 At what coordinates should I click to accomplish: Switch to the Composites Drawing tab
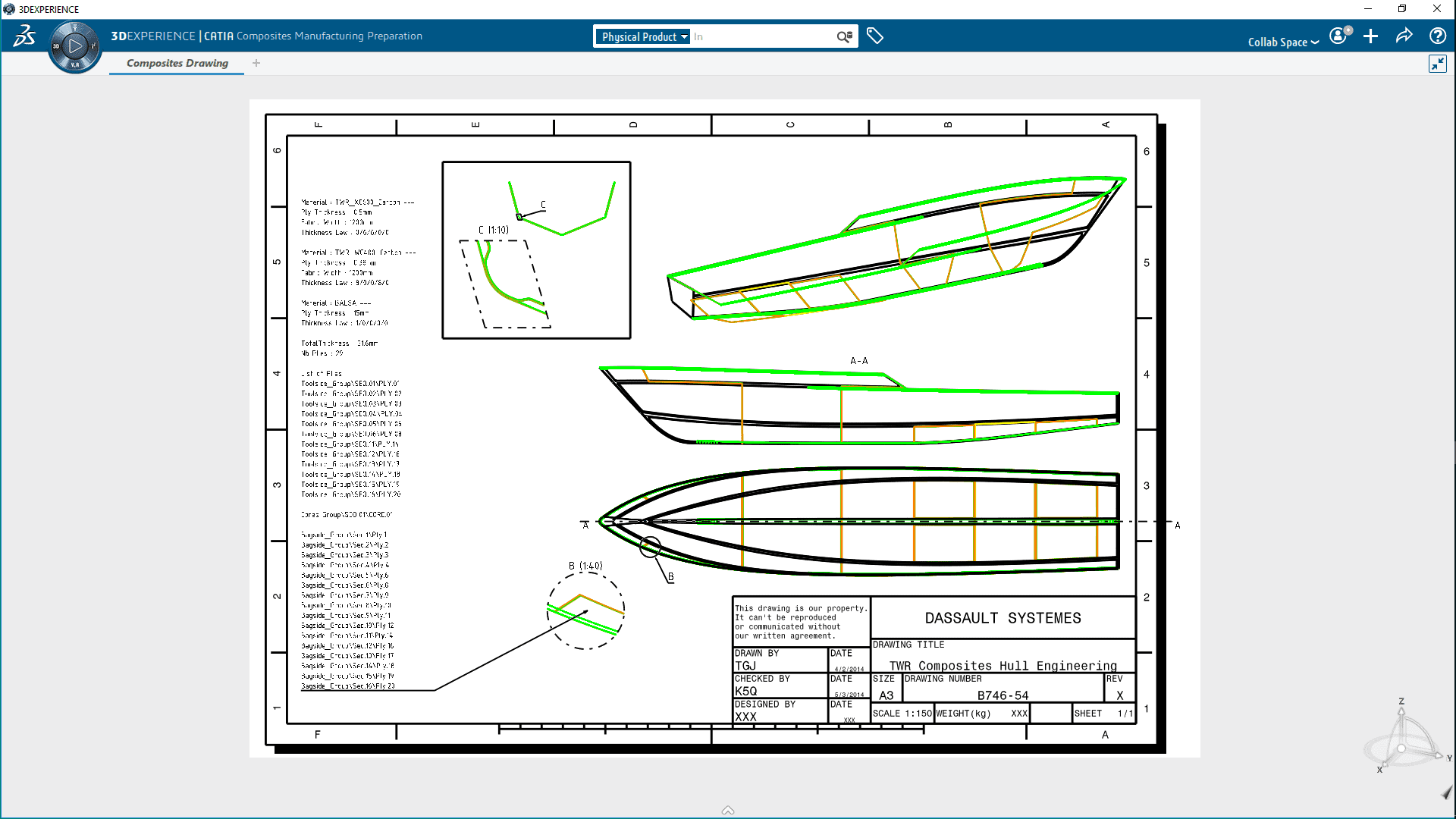[177, 63]
